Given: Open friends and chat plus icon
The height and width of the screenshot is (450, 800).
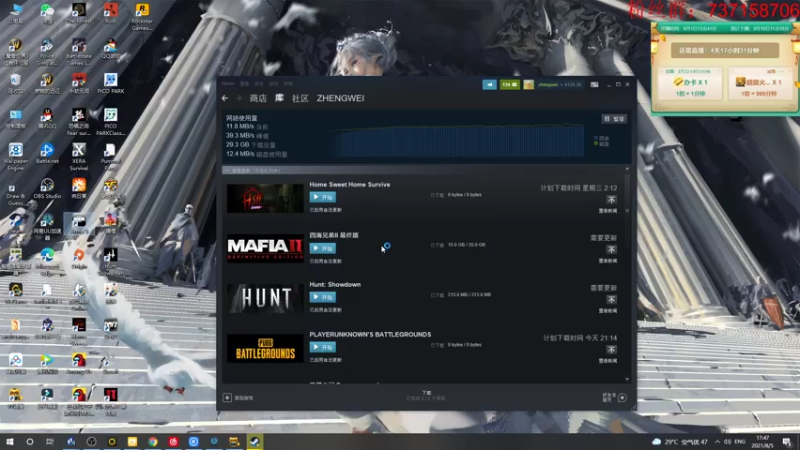Looking at the screenshot, I should point(622,397).
